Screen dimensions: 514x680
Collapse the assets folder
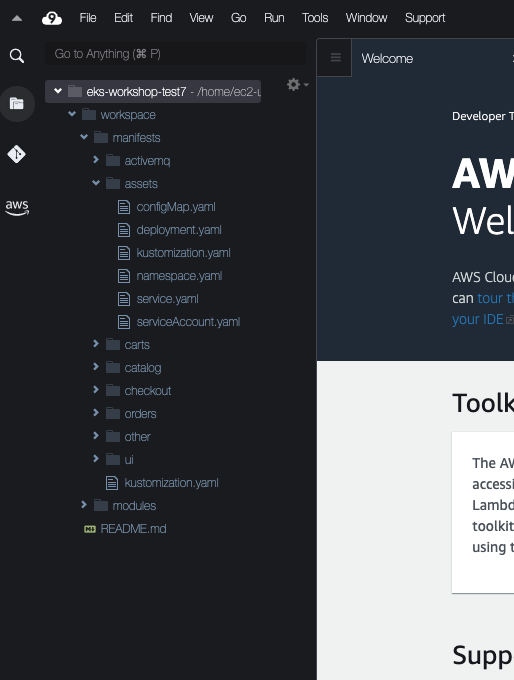96,183
